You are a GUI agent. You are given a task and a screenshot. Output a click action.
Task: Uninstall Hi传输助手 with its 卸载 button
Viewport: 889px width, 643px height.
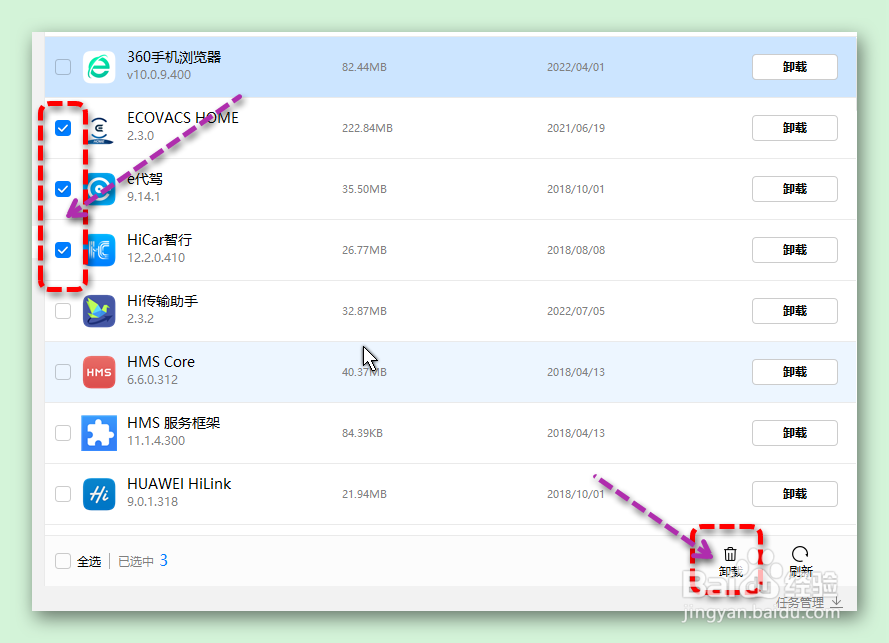pos(794,311)
